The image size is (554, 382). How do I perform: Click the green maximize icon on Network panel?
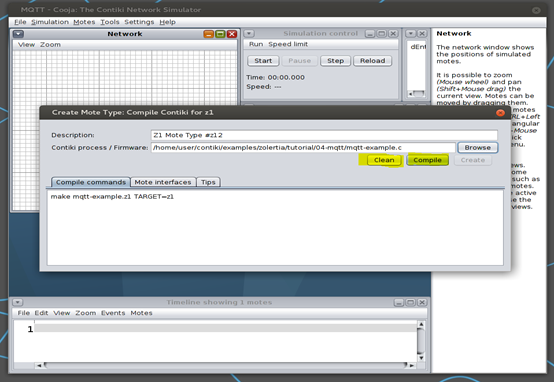click(220, 34)
